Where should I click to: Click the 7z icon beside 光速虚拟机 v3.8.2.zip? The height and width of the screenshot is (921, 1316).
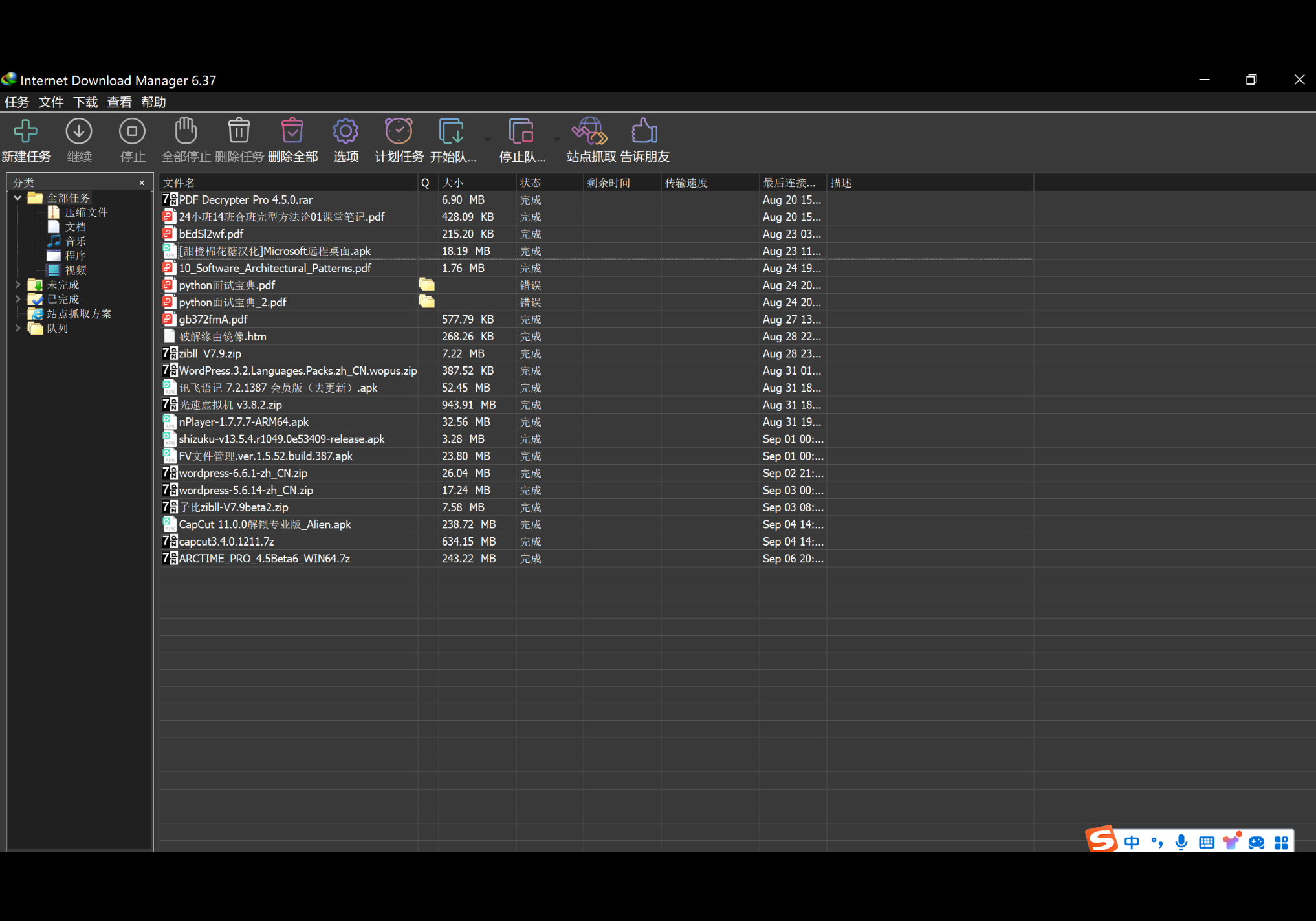pyautogui.click(x=170, y=405)
